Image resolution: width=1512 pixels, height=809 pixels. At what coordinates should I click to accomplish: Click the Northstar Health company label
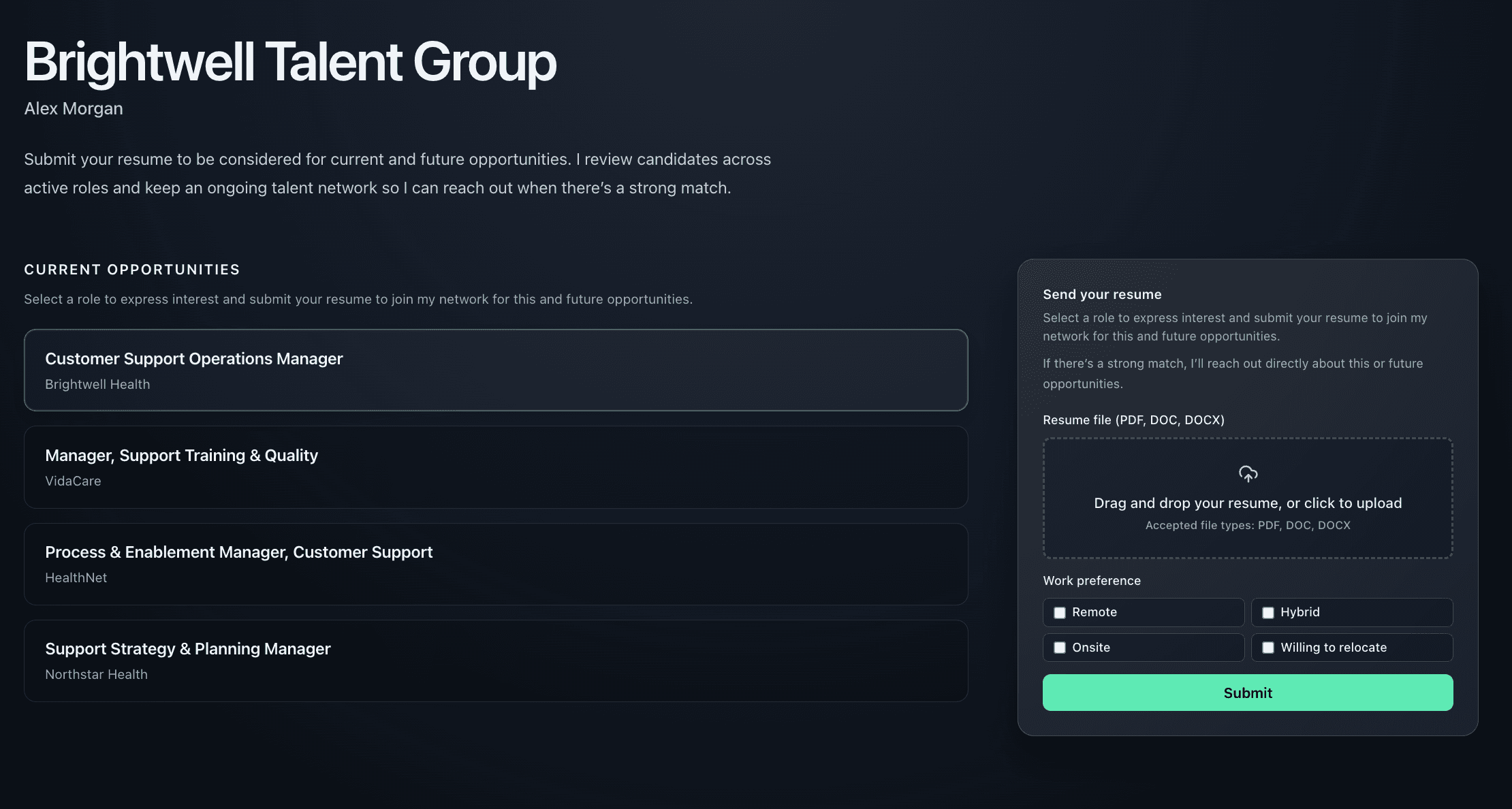(96, 674)
